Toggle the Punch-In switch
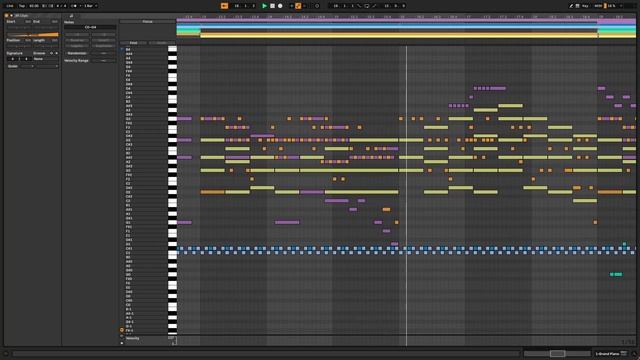 pyautogui.click(x=359, y=6)
